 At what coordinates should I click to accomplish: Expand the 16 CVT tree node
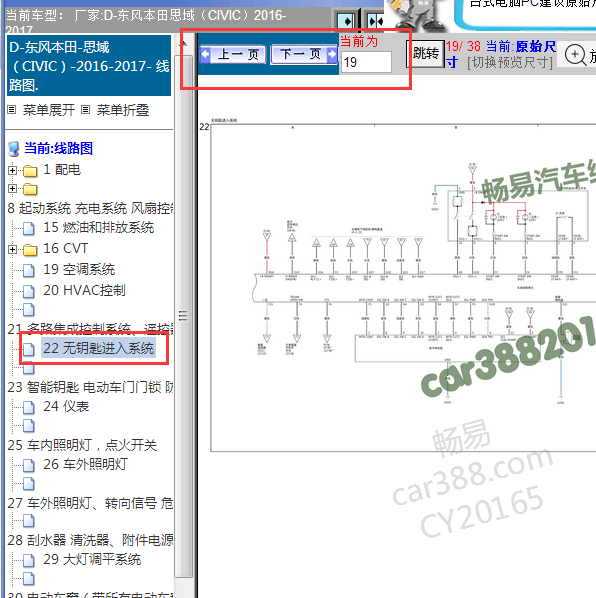[x=12, y=249]
